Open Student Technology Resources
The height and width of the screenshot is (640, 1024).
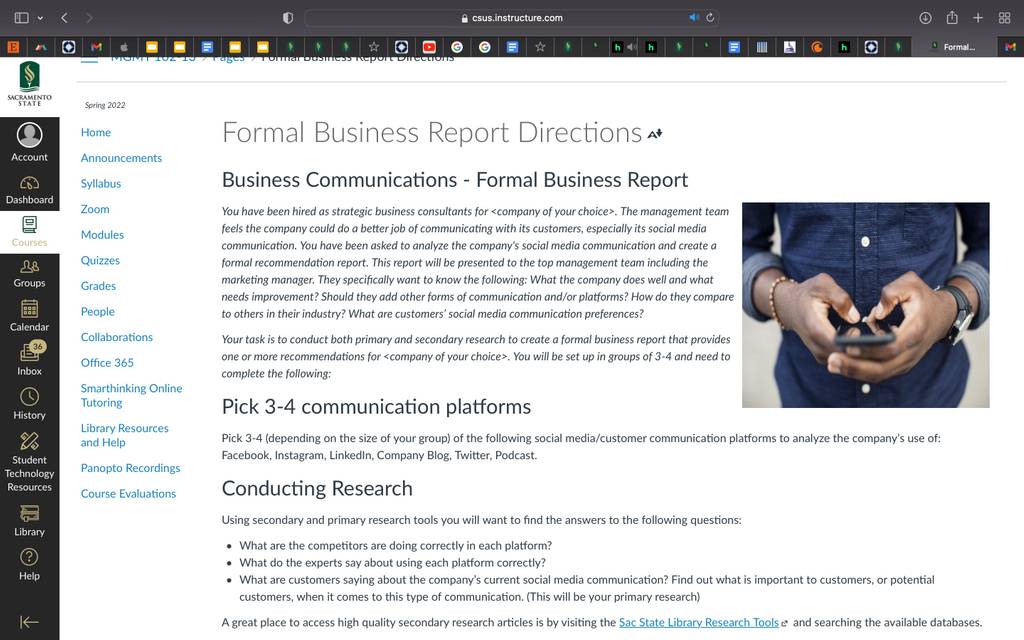coord(29,462)
